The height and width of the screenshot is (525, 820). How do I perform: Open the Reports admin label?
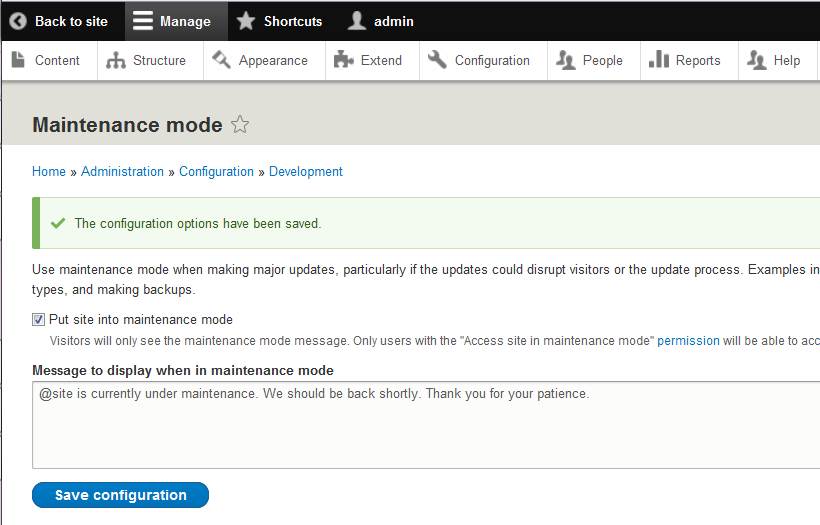pos(698,61)
